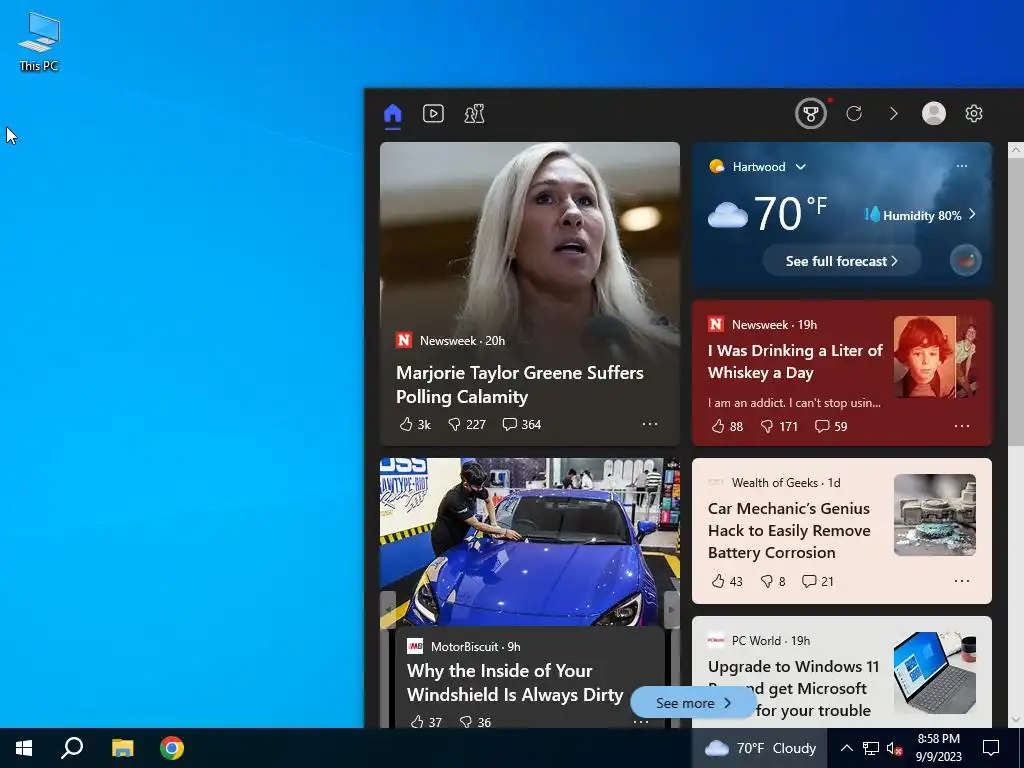This screenshot has width=1024, height=768.
Task: Open taskbar Search
Action: 72,748
